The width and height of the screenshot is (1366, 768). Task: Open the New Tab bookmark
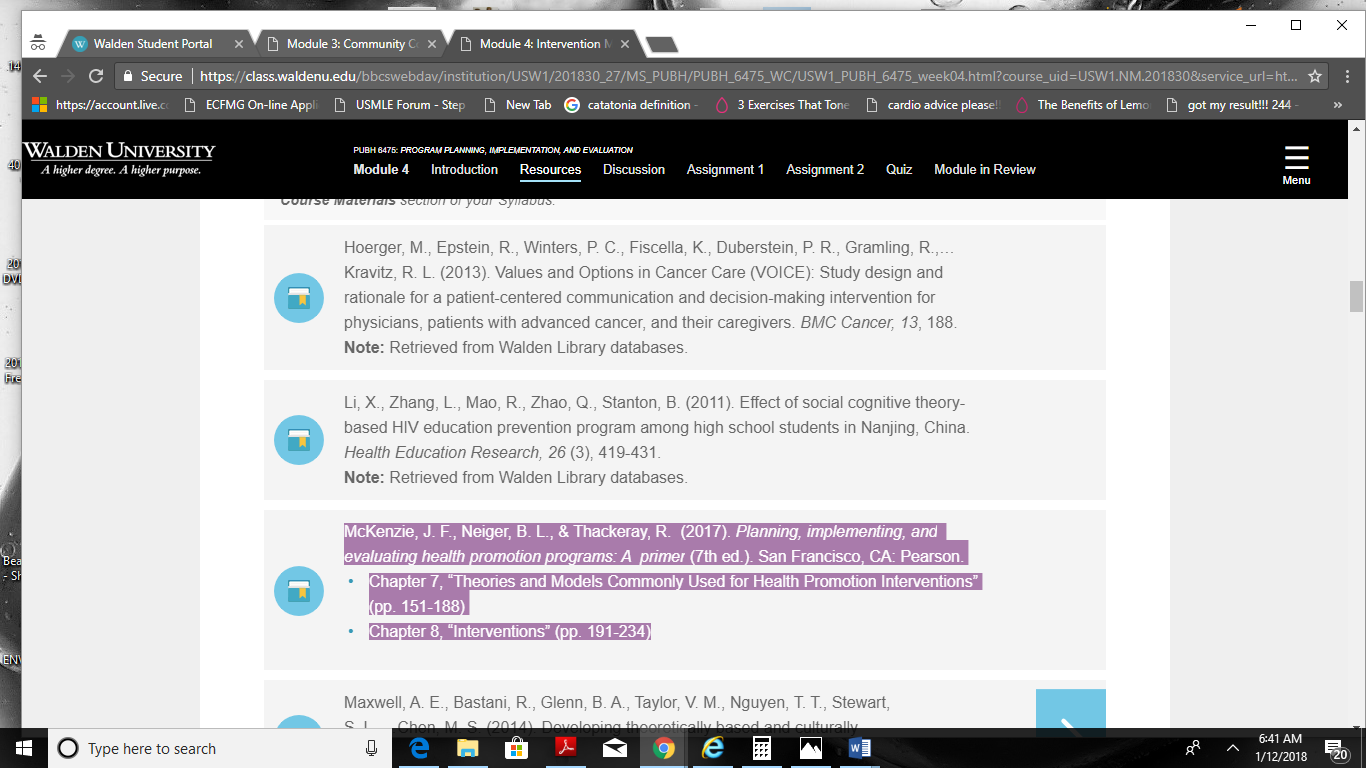pos(518,104)
